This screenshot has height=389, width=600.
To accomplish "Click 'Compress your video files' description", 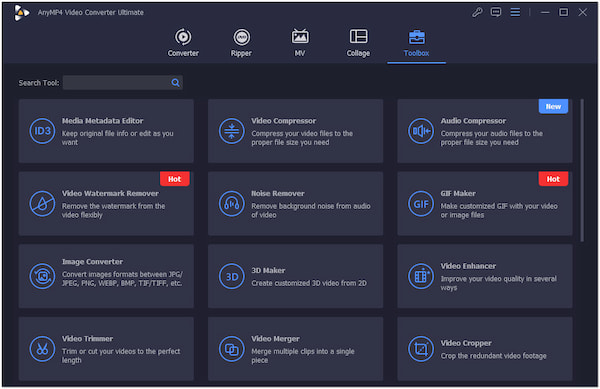I will pos(302,138).
